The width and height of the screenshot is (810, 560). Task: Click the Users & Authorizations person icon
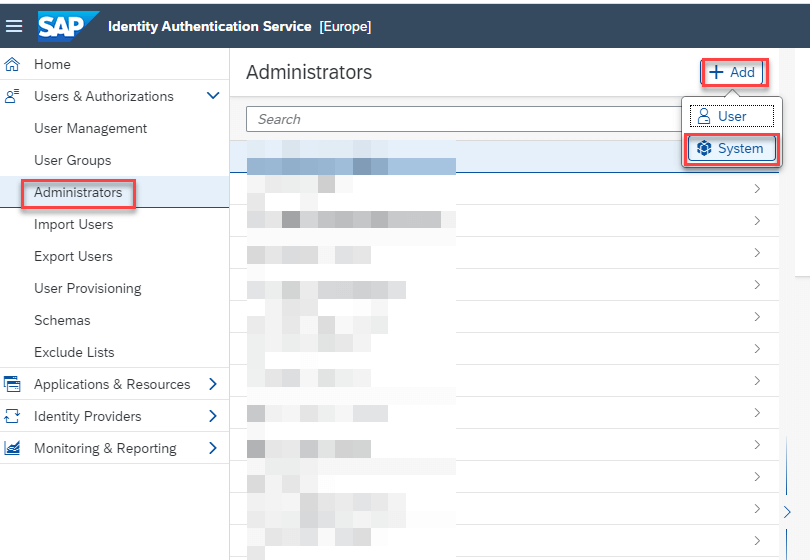12,96
